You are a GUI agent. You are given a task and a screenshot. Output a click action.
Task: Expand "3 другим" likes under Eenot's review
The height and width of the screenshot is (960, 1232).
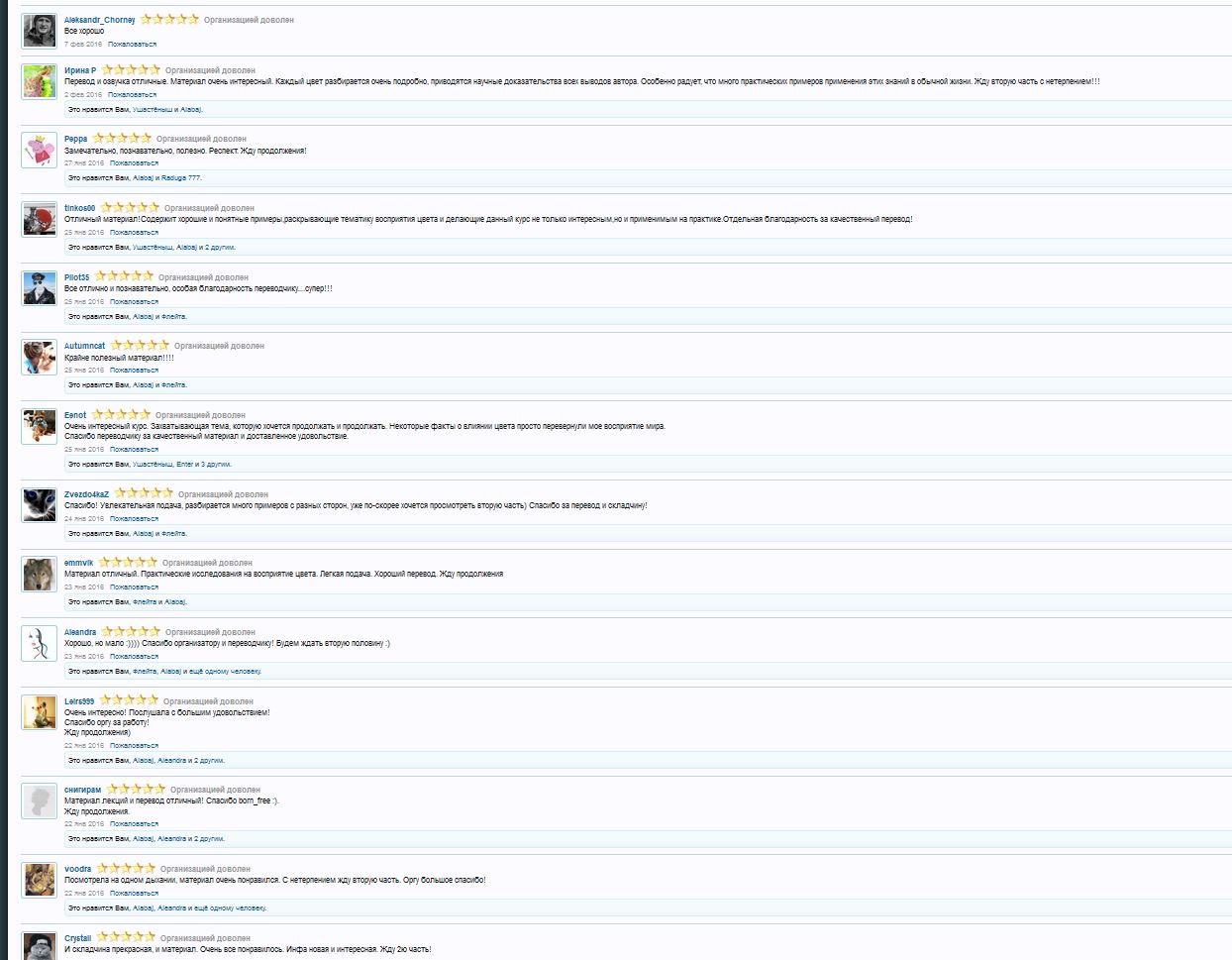coord(216,465)
